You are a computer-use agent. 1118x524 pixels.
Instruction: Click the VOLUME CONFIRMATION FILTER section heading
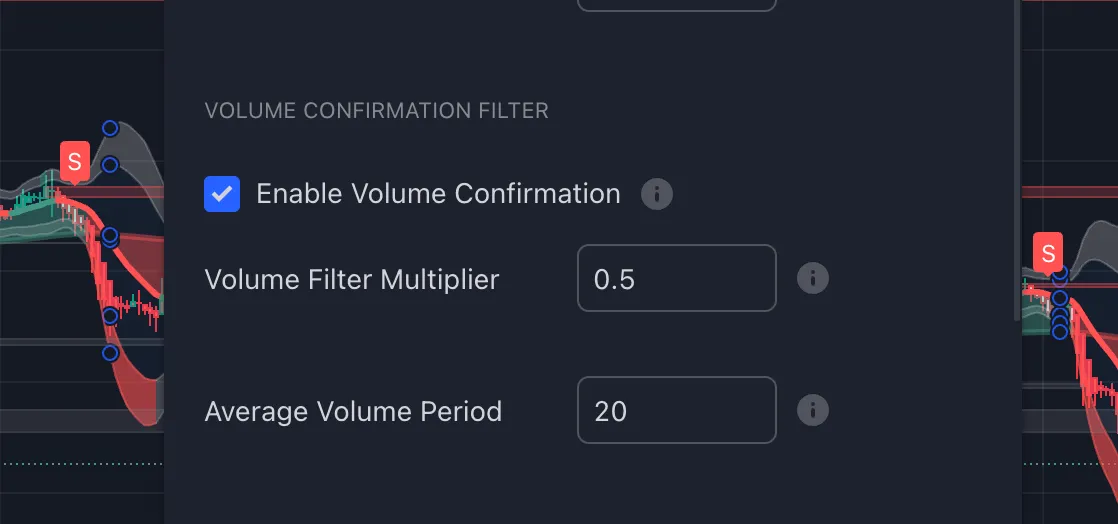376,111
